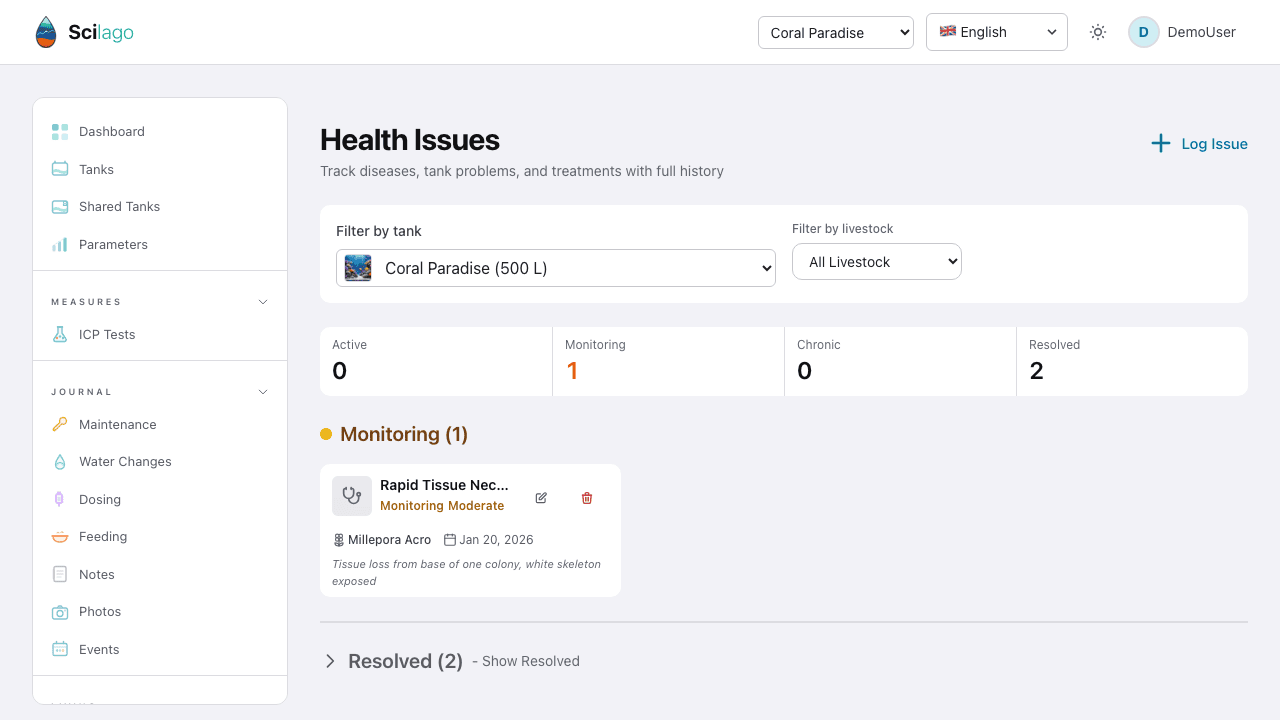Image resolution: width=1280 pixels, height=720 pixels.
Task: Select the Resolved stat card
Action: (x=1132, y=361)
